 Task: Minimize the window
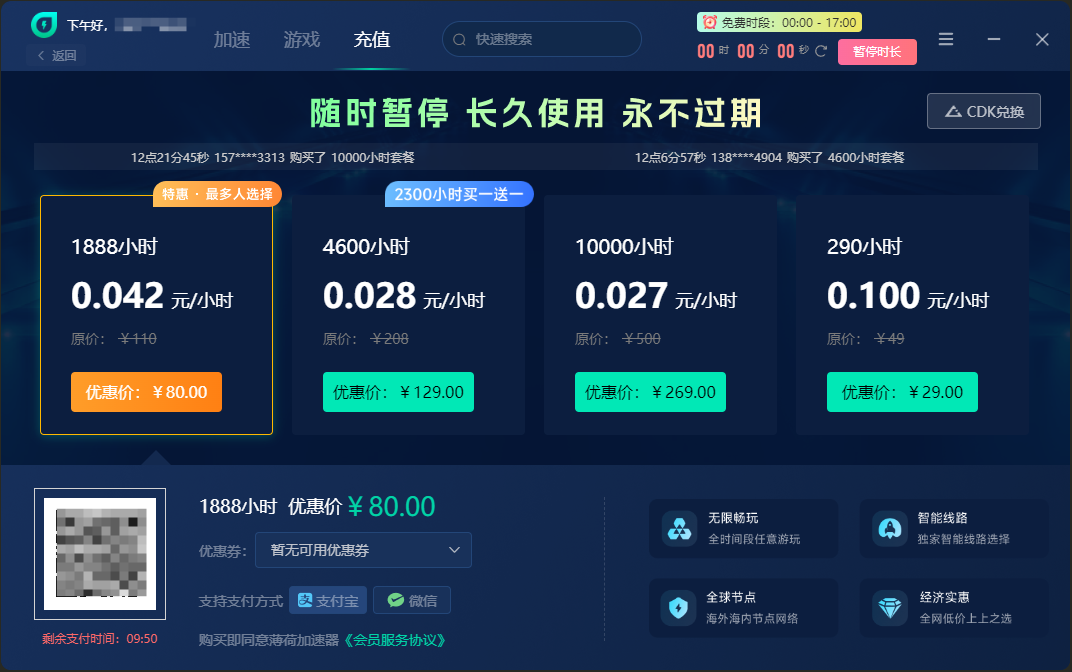(x=993, y=40)
